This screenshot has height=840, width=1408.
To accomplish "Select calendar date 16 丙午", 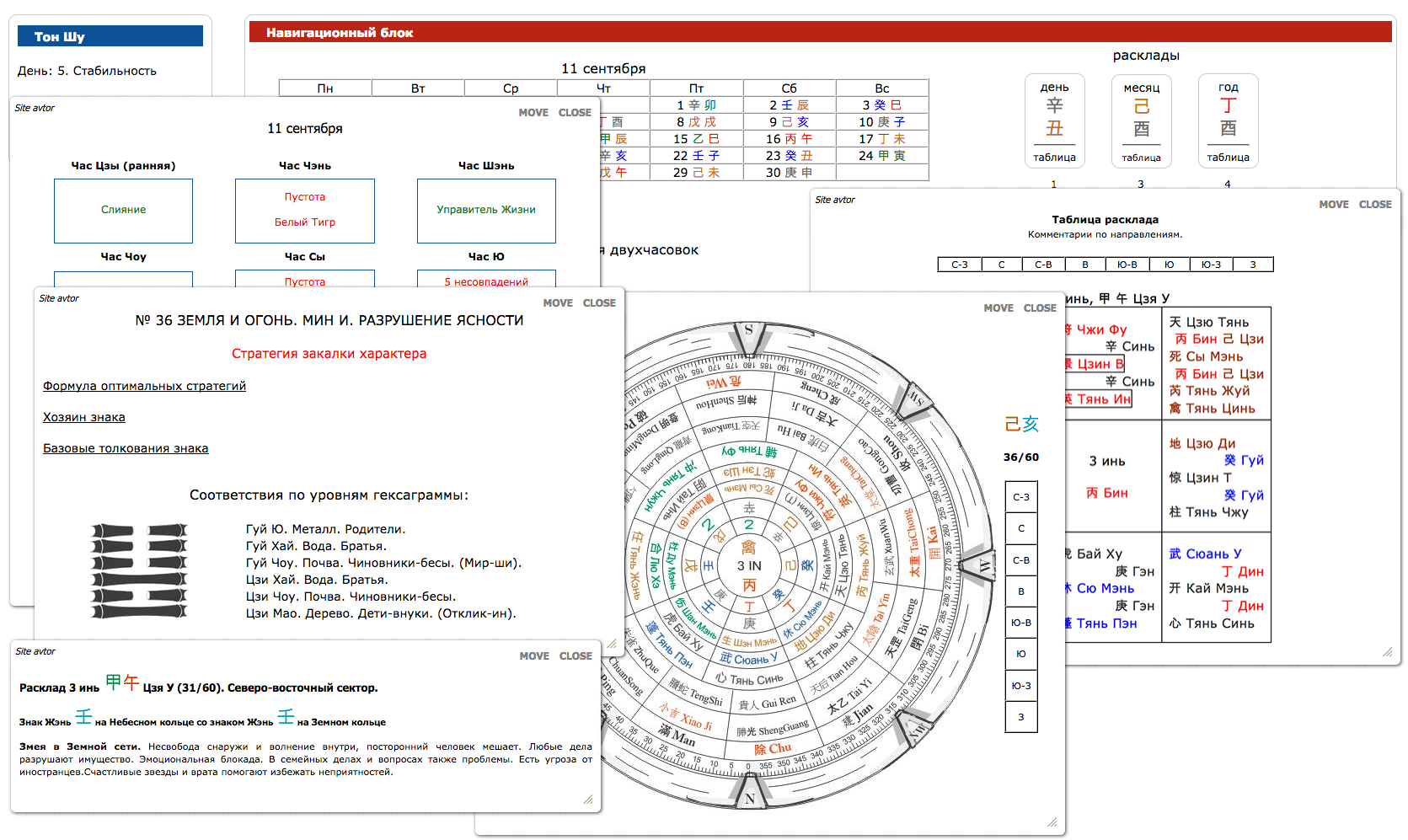I will tap(789, 139).
